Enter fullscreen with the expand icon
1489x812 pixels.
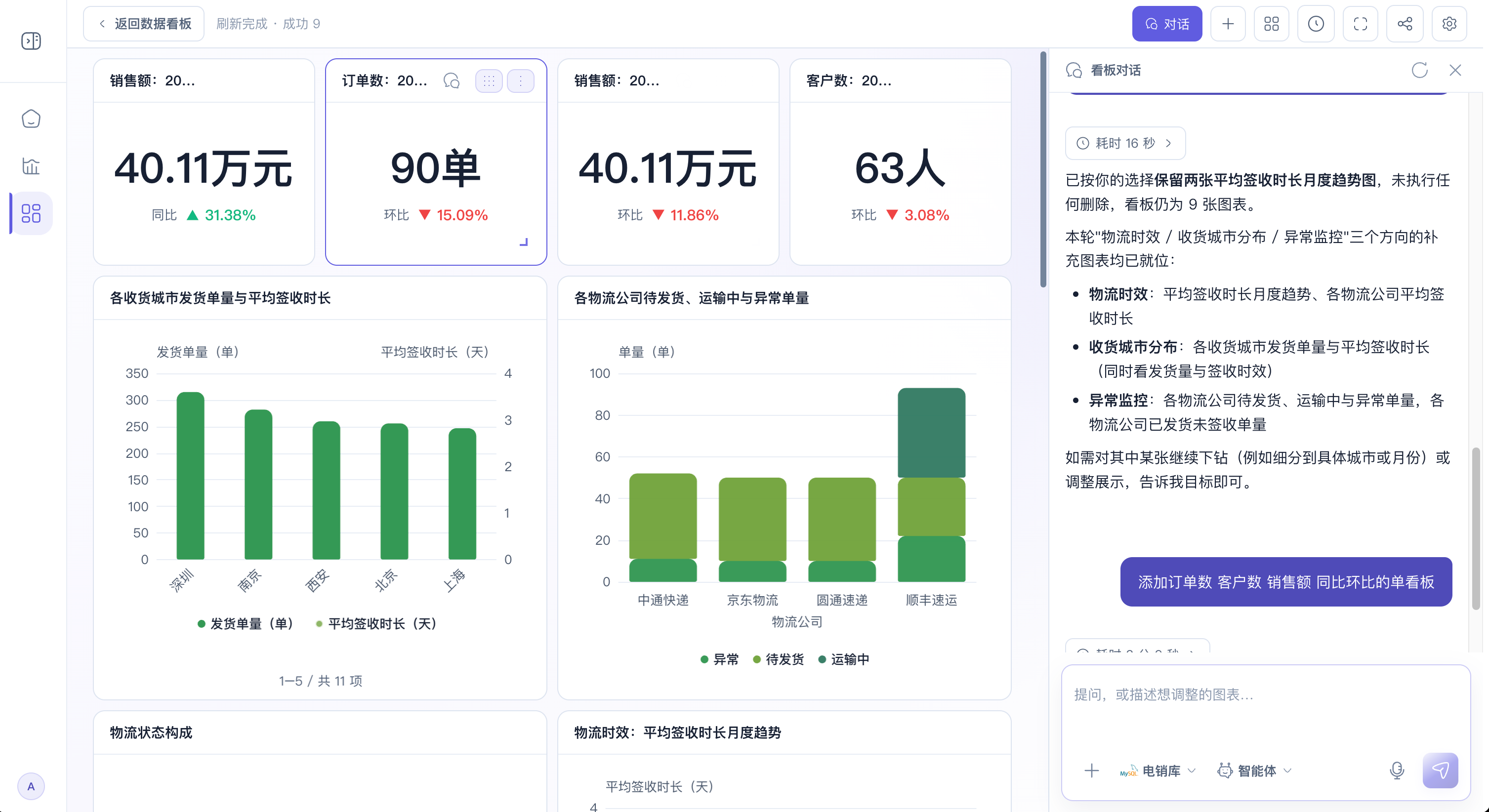1360,24
